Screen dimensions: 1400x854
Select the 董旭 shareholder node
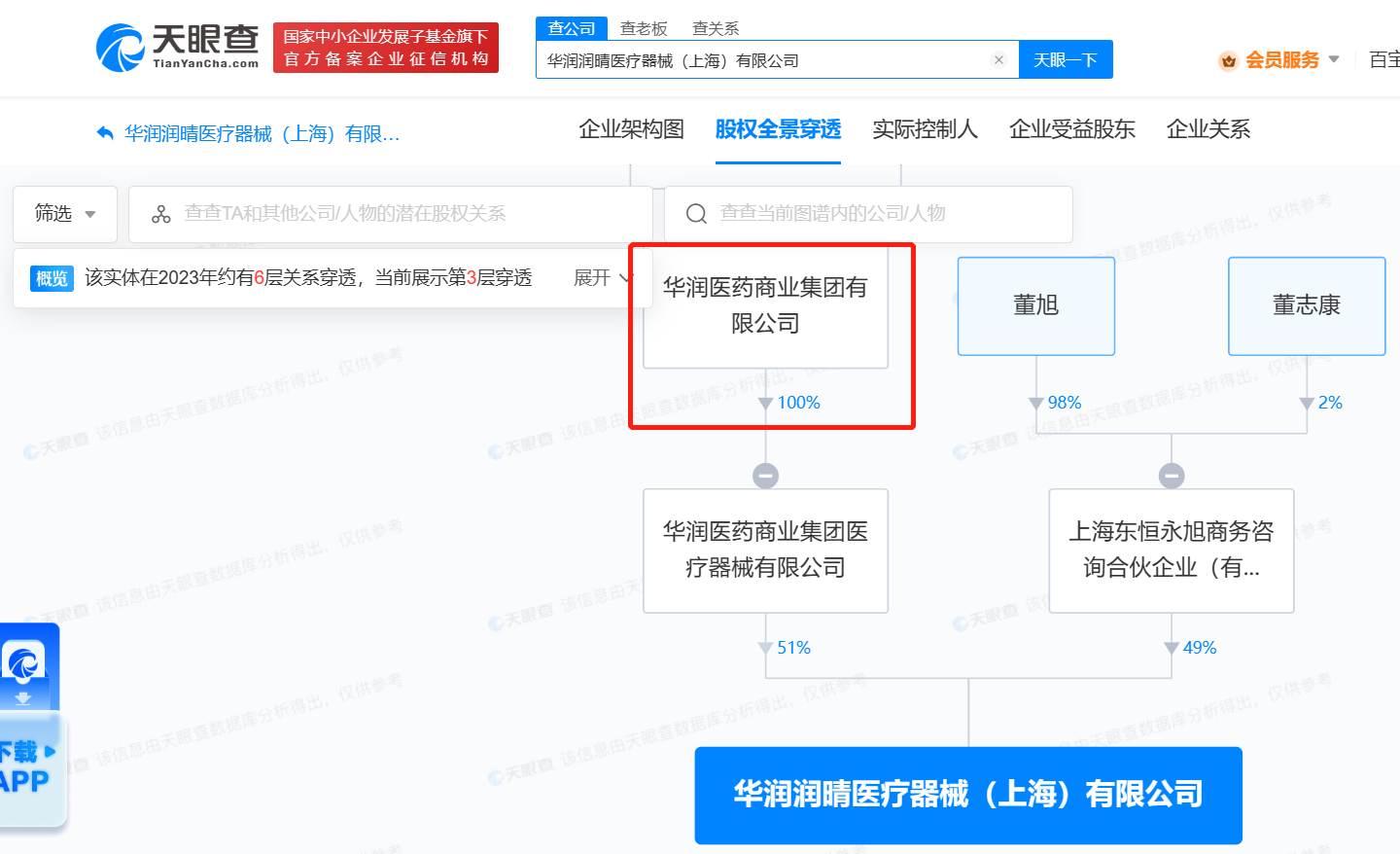pyautogui.click(x=1036, y=305)
